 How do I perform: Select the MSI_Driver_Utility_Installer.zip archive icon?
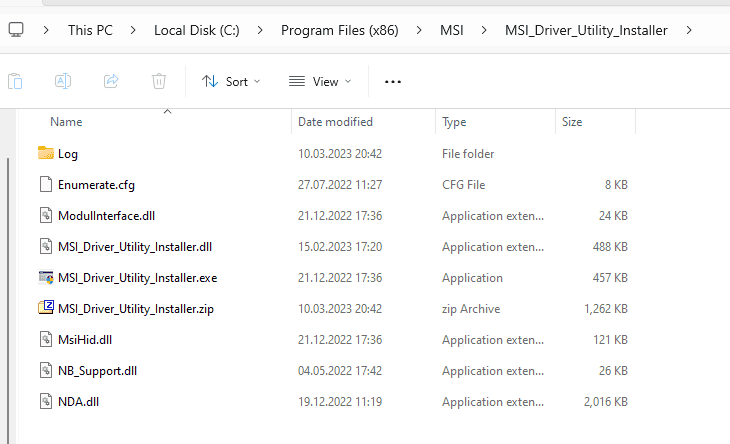[x=46, y=308]
